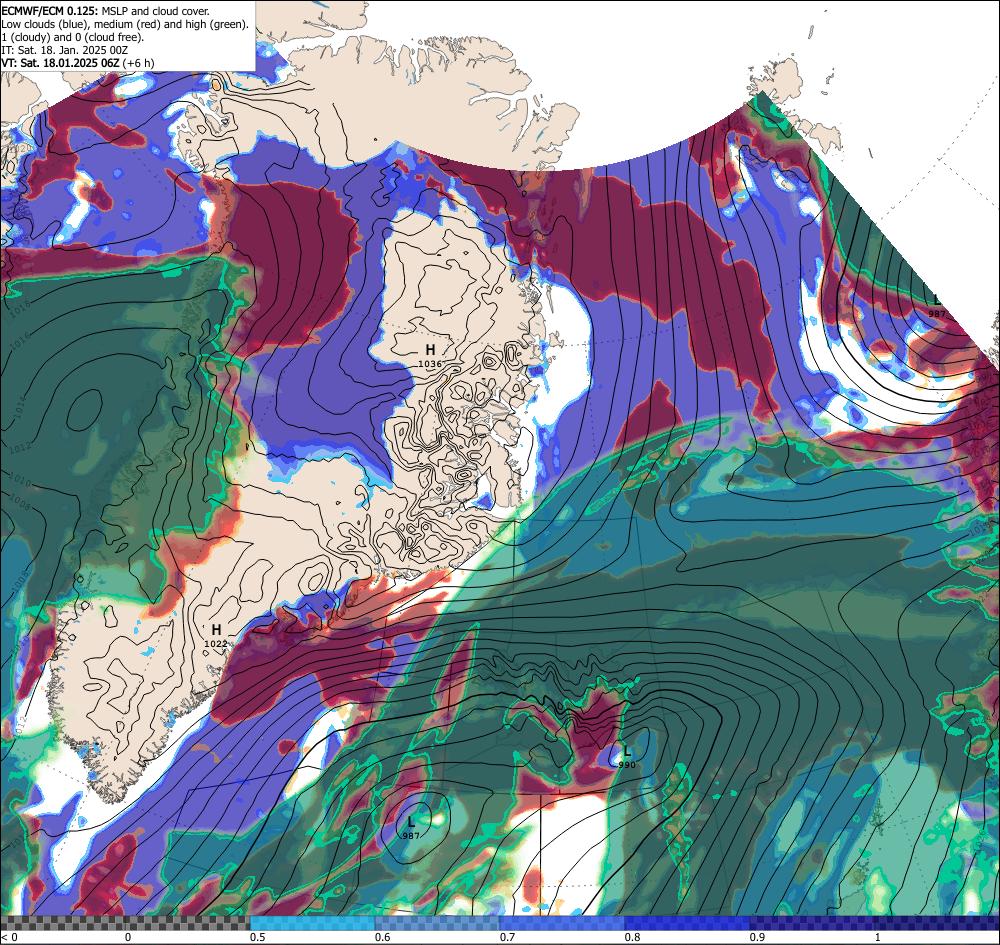Viewport: 1000px width, 945px height.
Task: Click the L marker above 990
Action: 627,751
